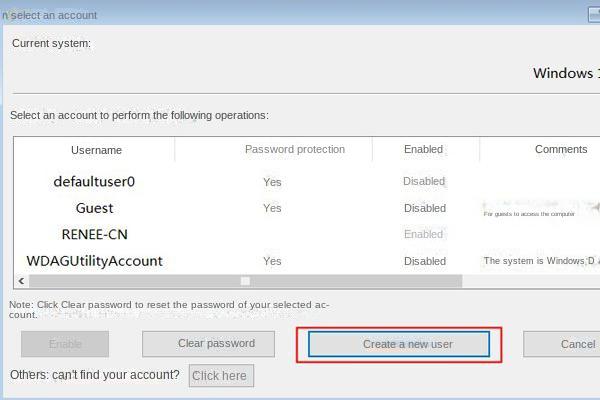
Task: Click the Enabled column header
Action: (x=426, y=149)
